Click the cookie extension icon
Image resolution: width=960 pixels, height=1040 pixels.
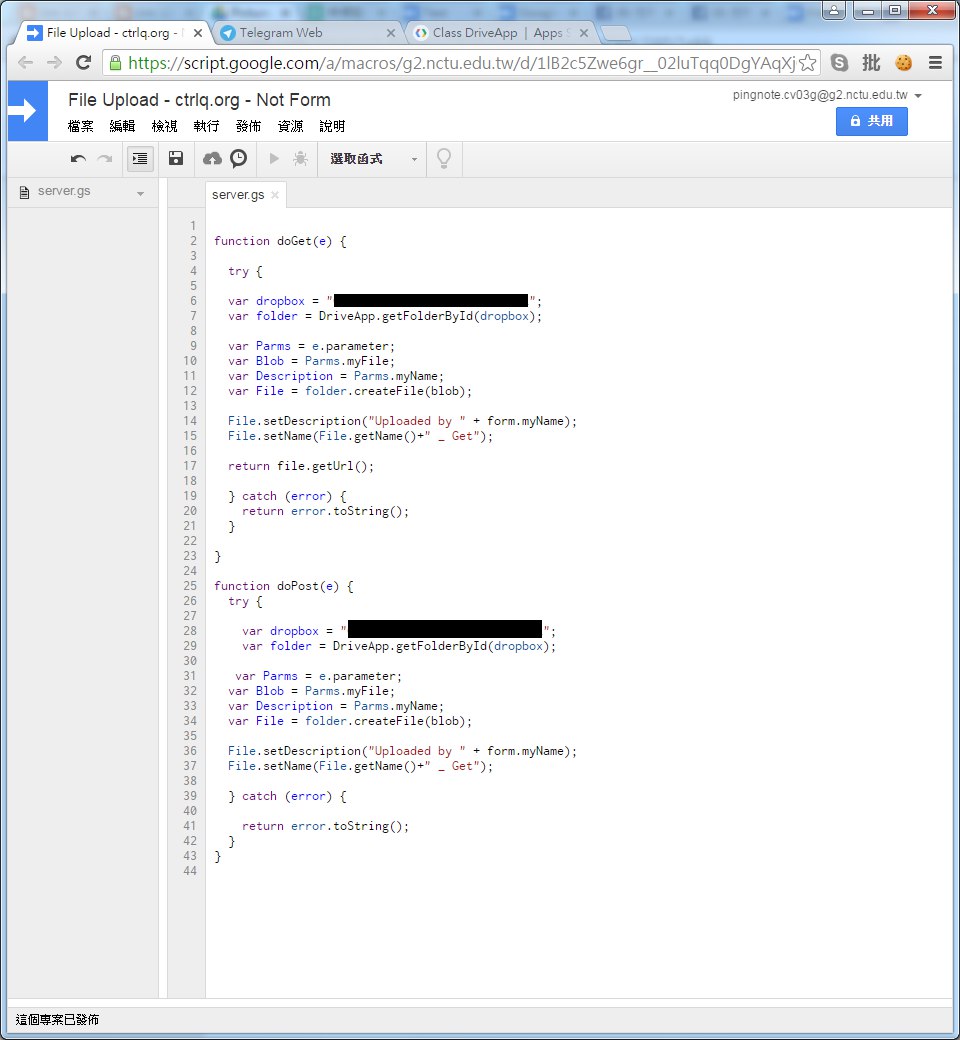pos(904,62)
